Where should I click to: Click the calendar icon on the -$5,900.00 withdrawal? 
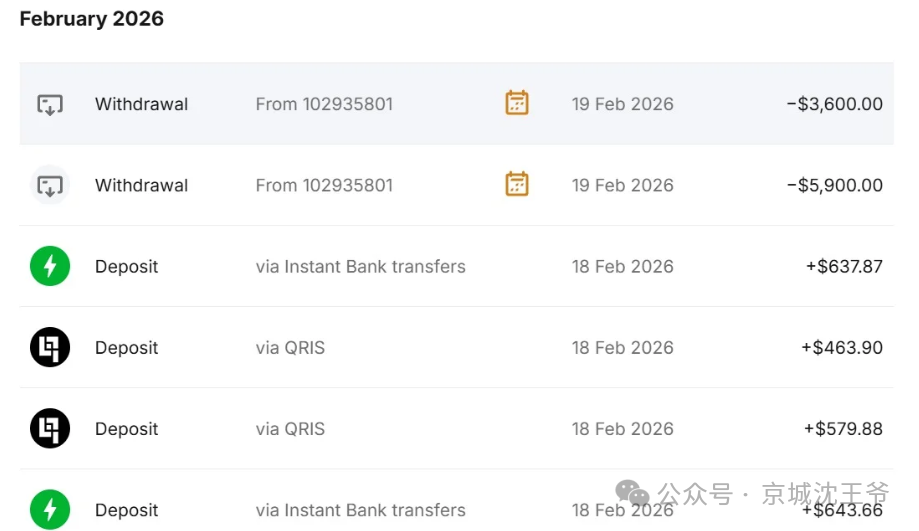(x=517, y=184)
